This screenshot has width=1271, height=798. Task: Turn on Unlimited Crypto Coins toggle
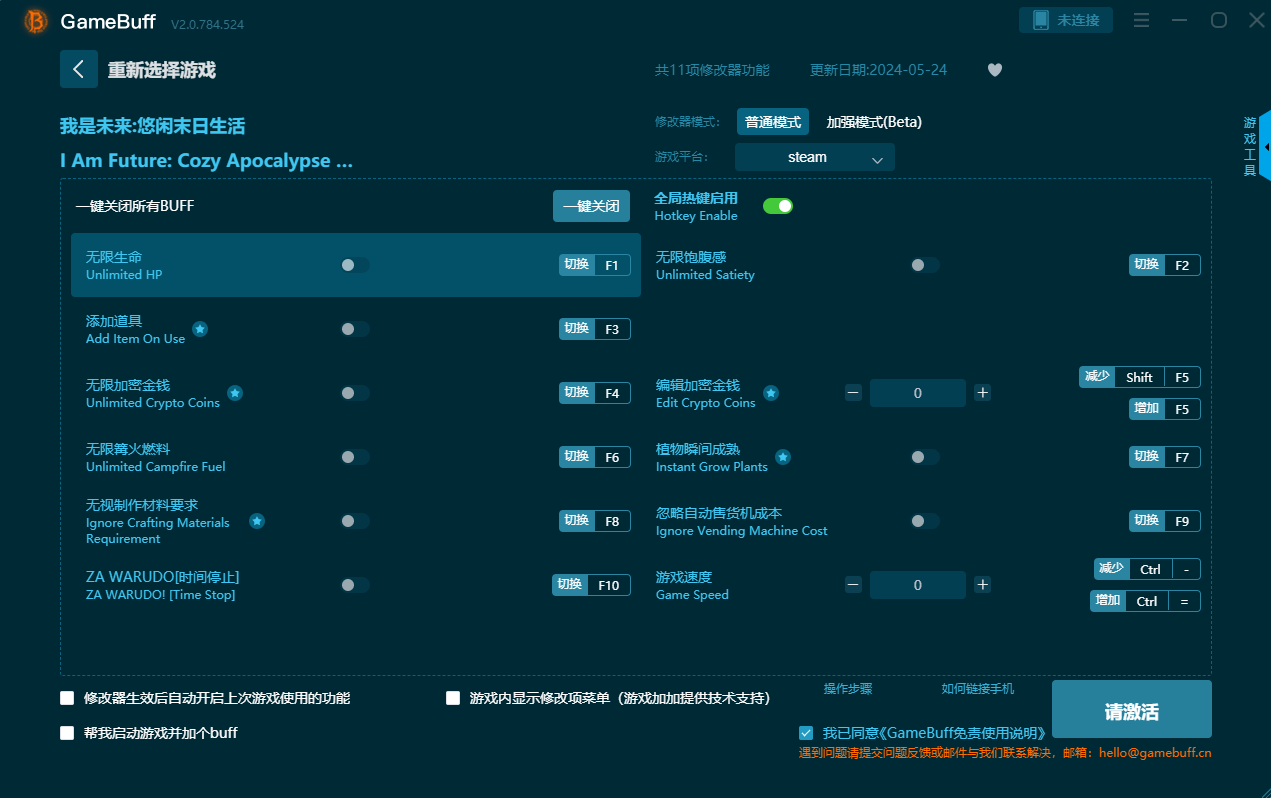tap(355, 393)
